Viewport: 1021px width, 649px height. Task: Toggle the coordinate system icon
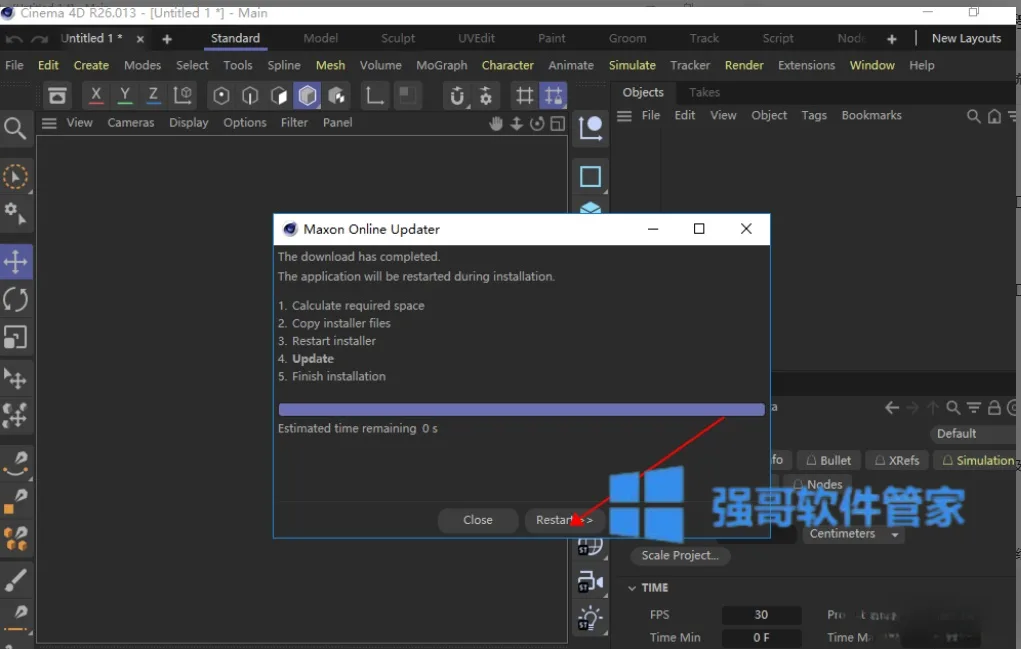coord(182,96)
